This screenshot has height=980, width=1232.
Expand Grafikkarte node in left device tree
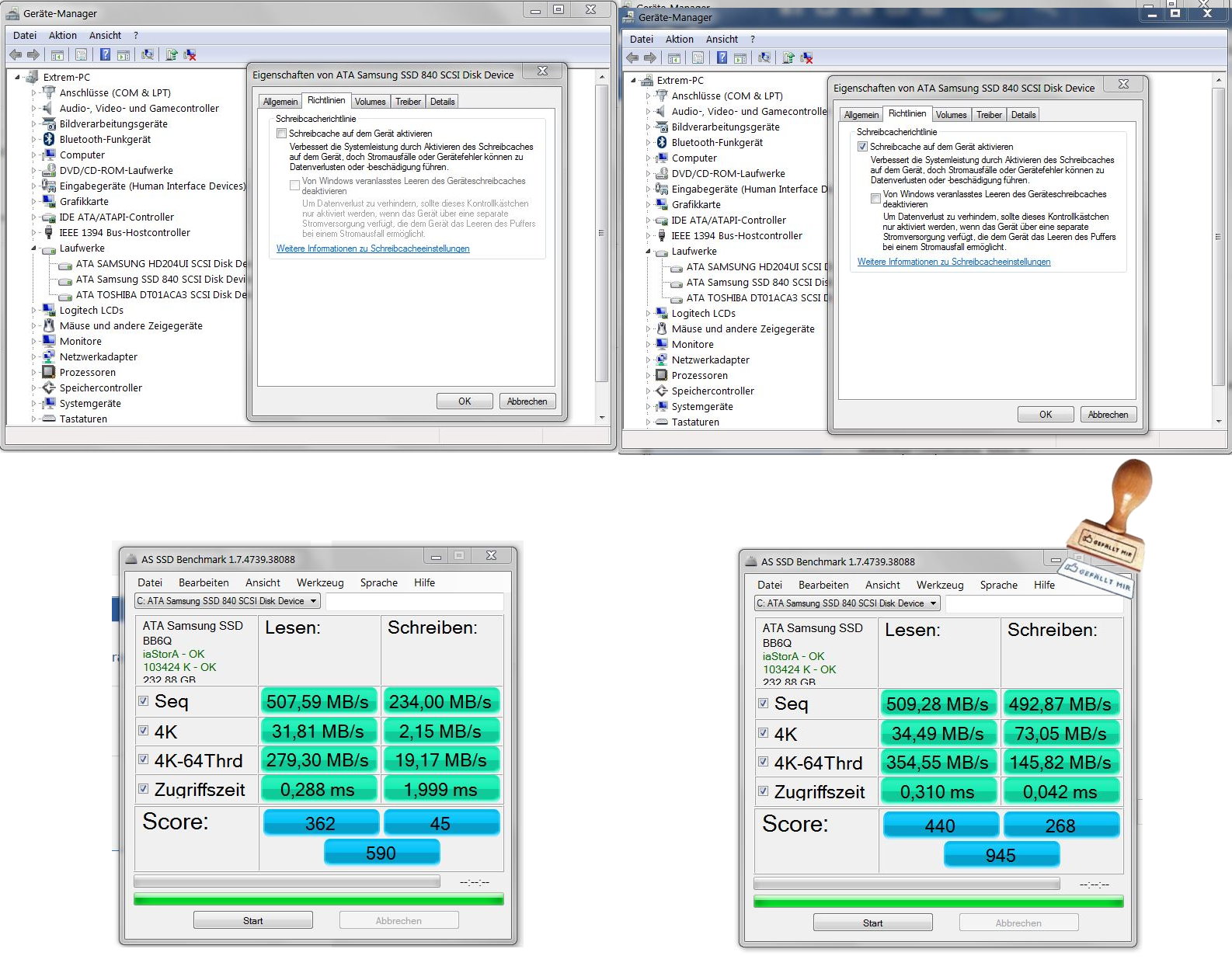[34, 202]
